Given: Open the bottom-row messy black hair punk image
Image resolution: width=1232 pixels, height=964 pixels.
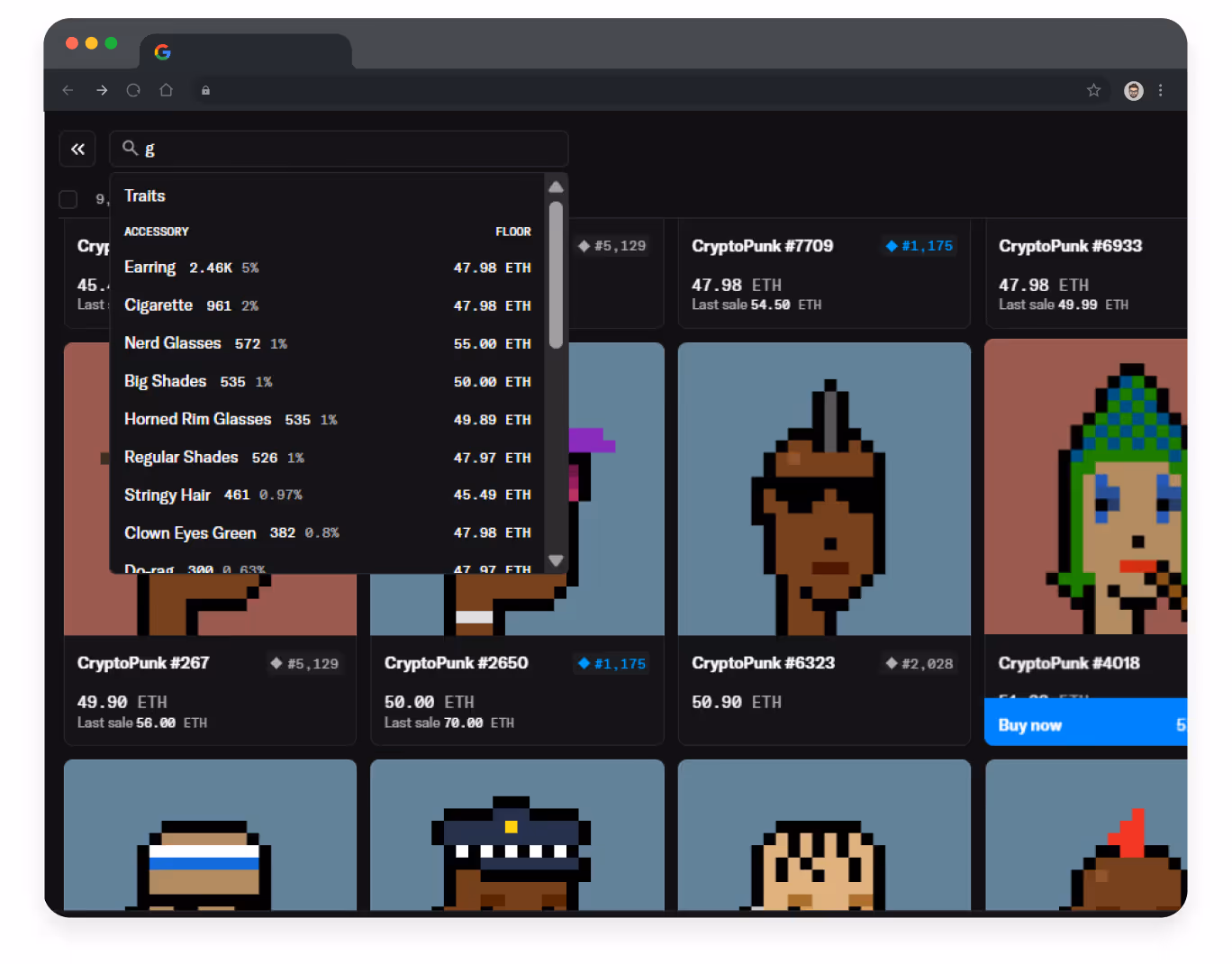Looking at the screenshot, I should (824, 835).
